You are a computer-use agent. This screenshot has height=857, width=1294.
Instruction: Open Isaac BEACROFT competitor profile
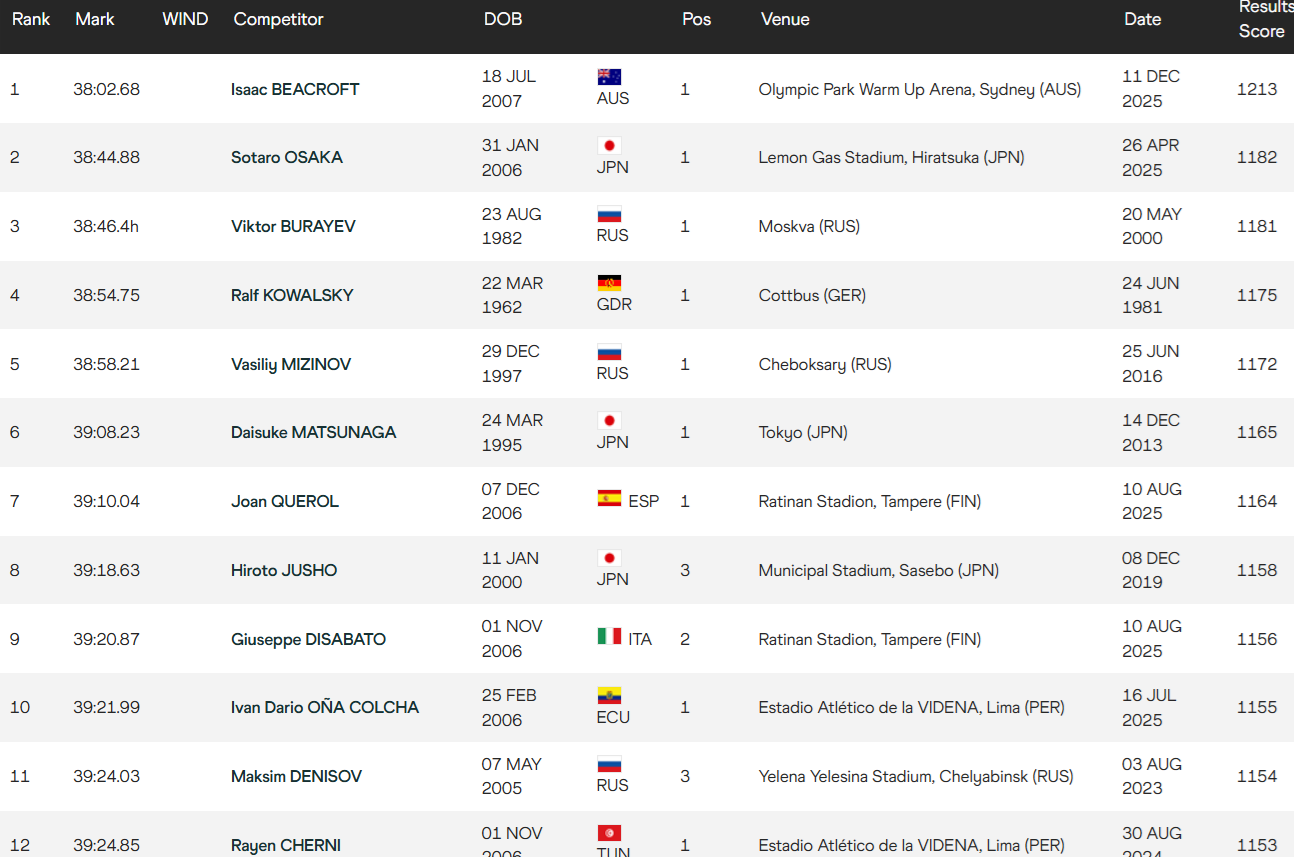[x=295, y=89]
